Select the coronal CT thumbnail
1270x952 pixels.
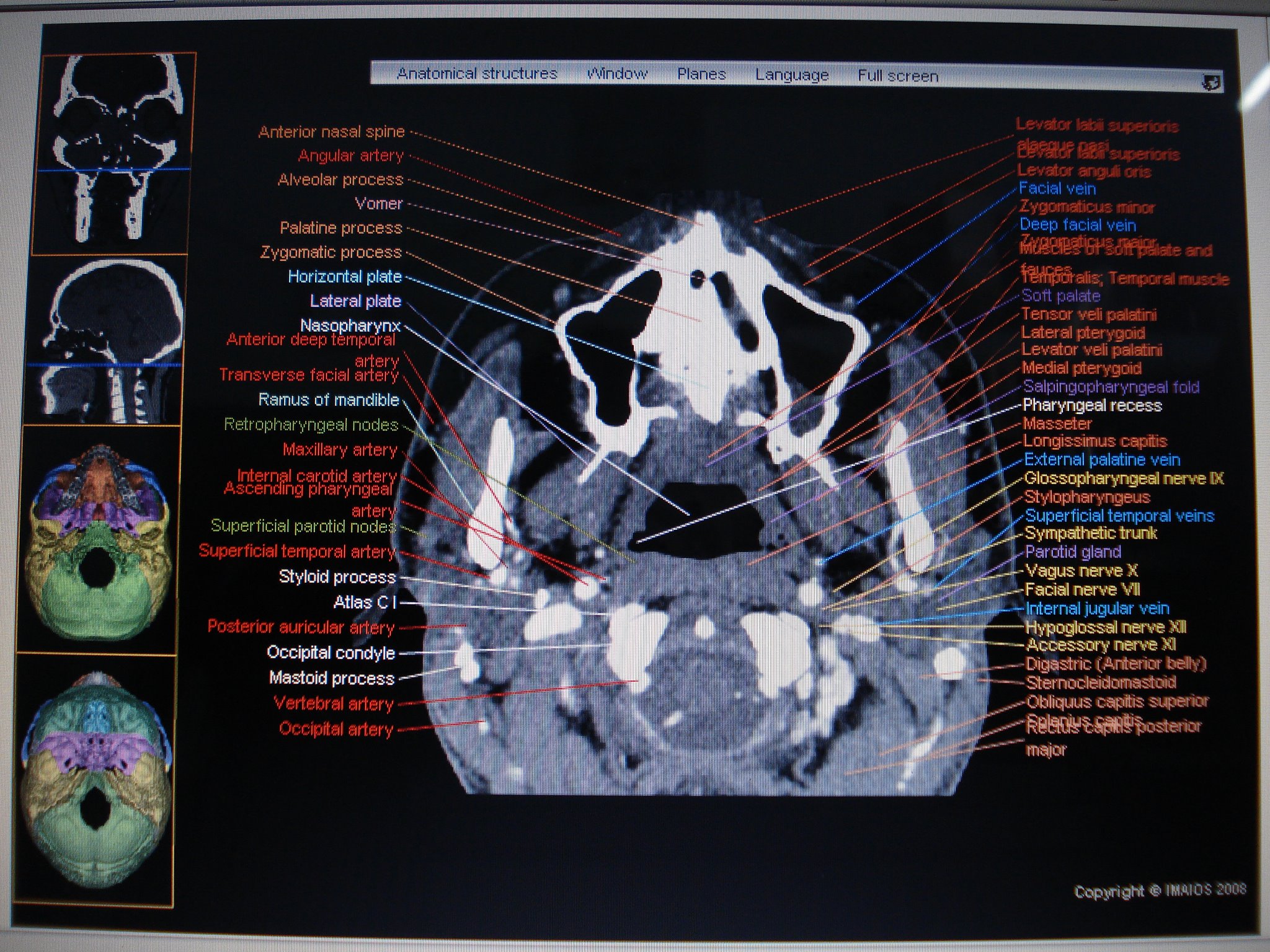[118, 153]
